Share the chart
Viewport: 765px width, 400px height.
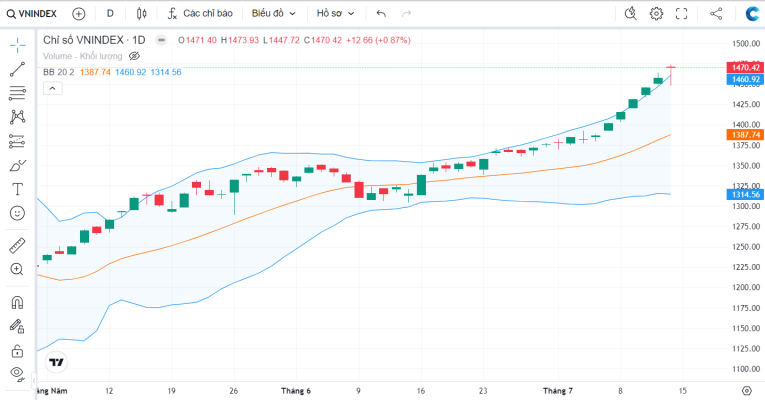[x=716, y=14]
